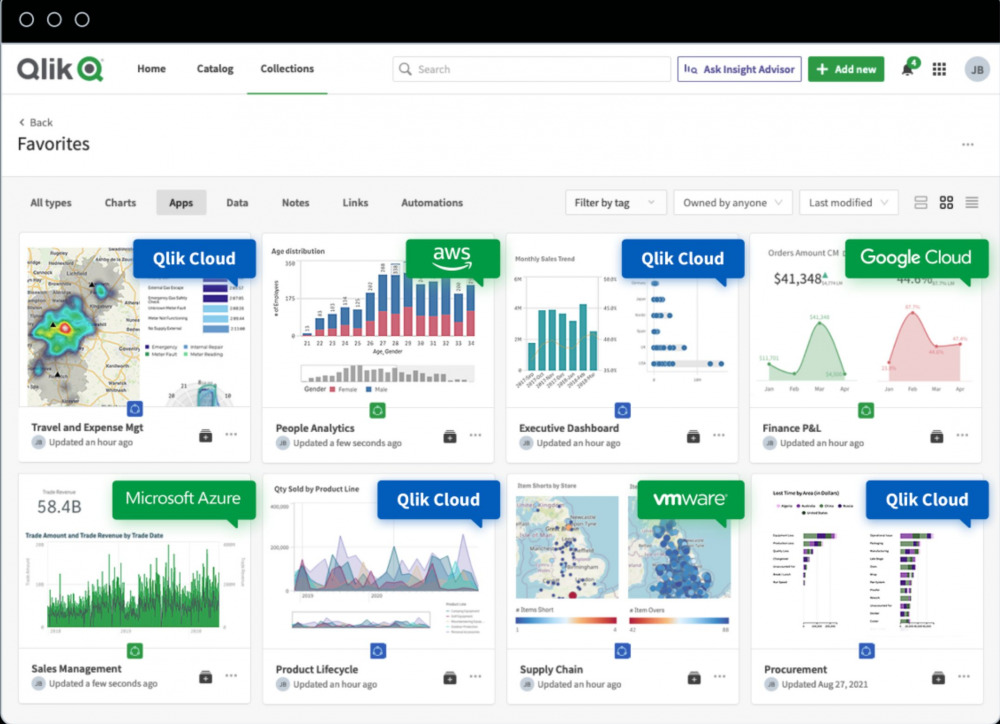
Task: Show All types filter
Action: point(51,203)
